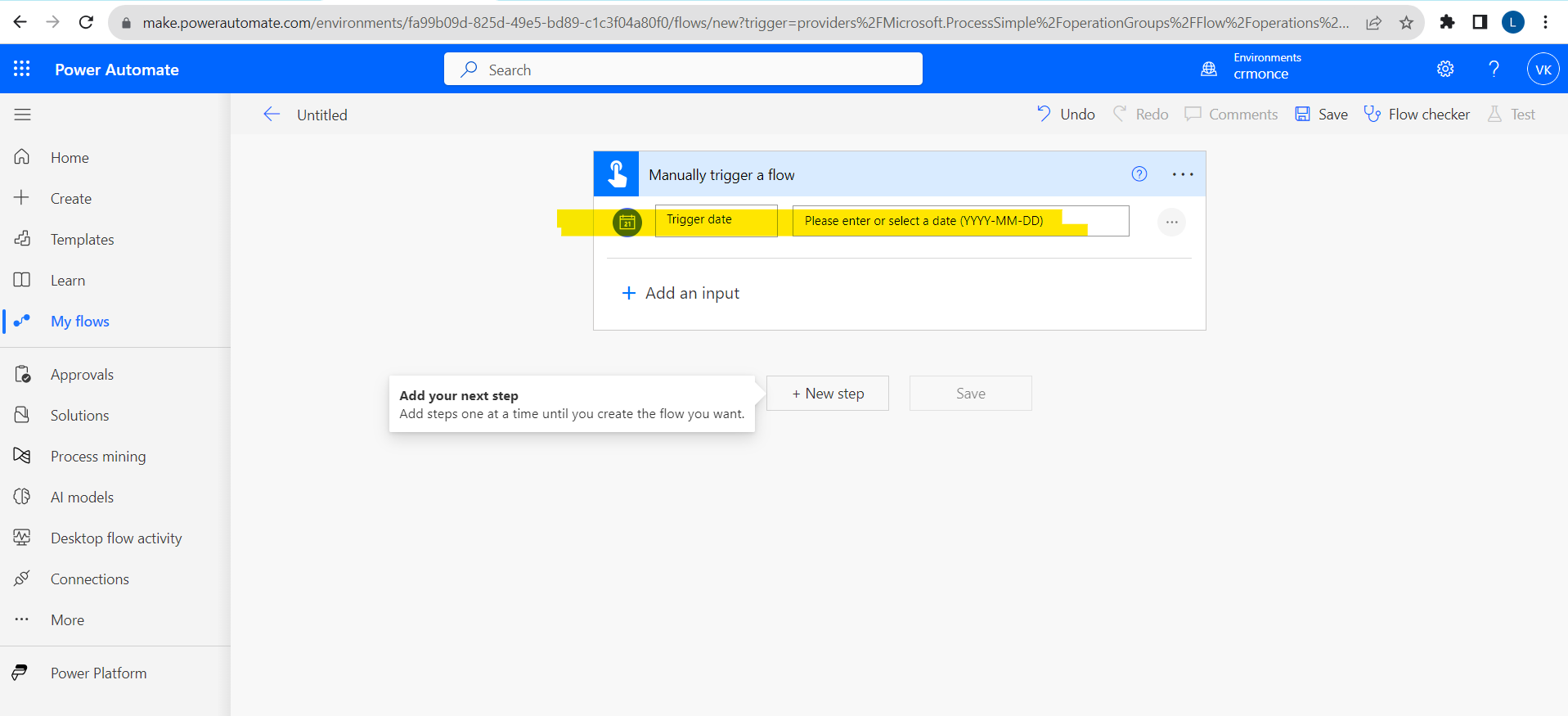Open the VK account avatar

coord(1543,69)
